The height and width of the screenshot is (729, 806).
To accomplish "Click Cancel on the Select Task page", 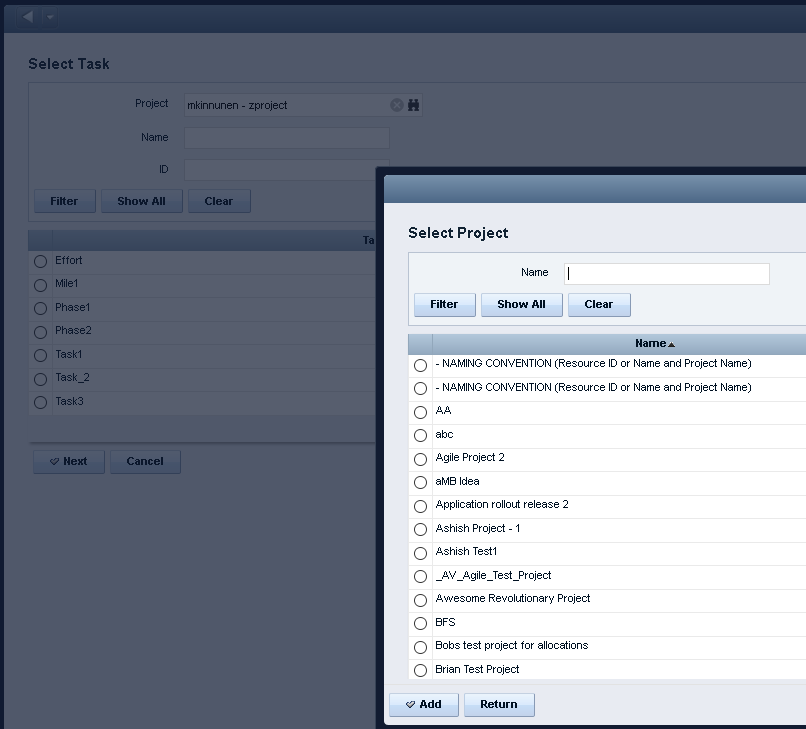I will coord(145,462).
